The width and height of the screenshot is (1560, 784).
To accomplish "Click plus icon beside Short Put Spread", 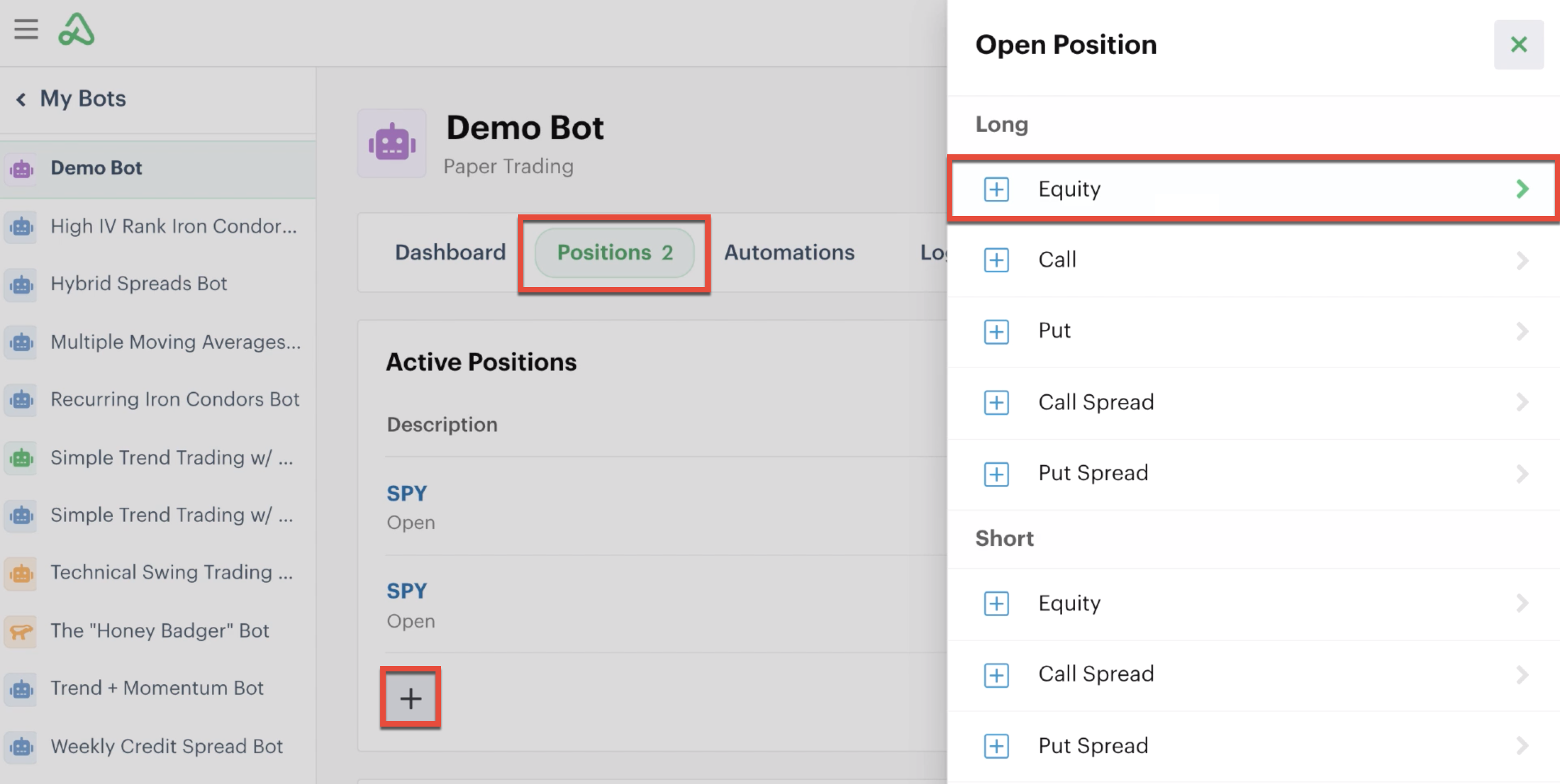I will click(996, 746).
